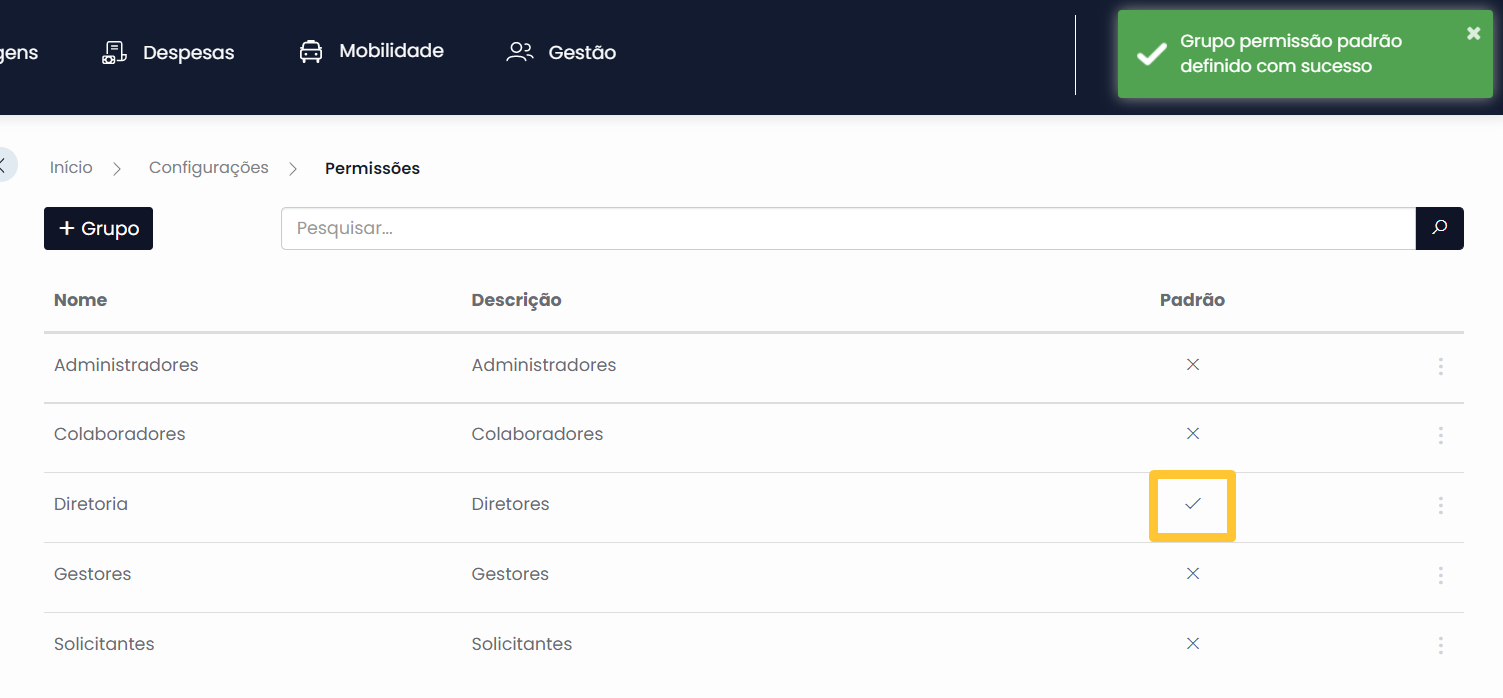Click the success checkmark icon in notification

tap(1151, 54)
